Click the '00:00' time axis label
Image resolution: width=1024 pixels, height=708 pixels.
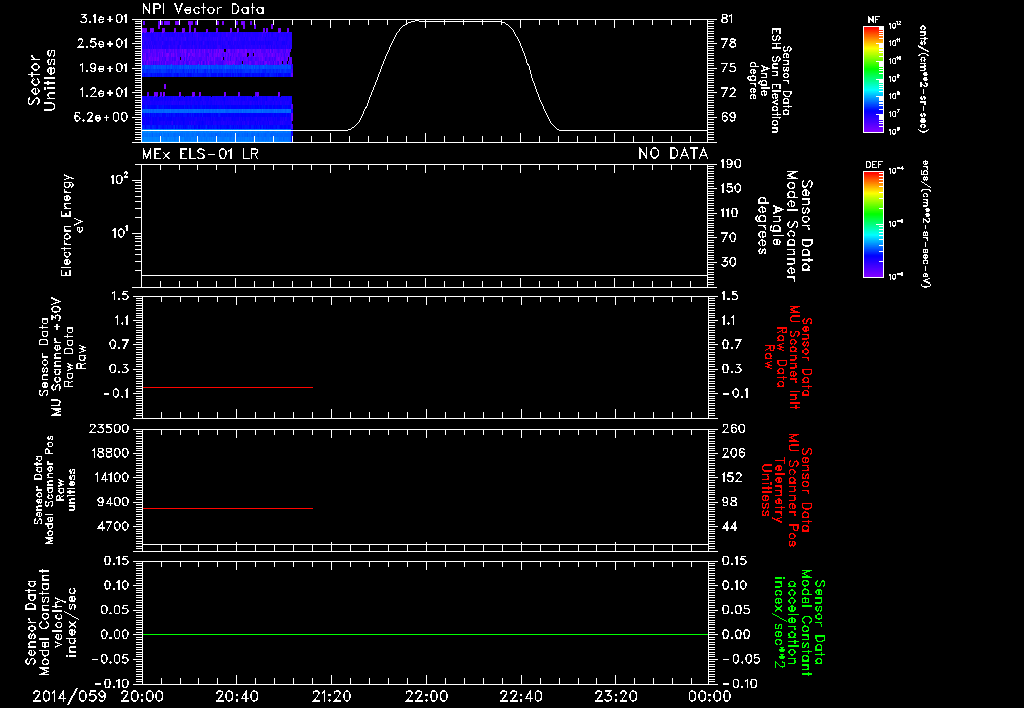click(709, 696)
